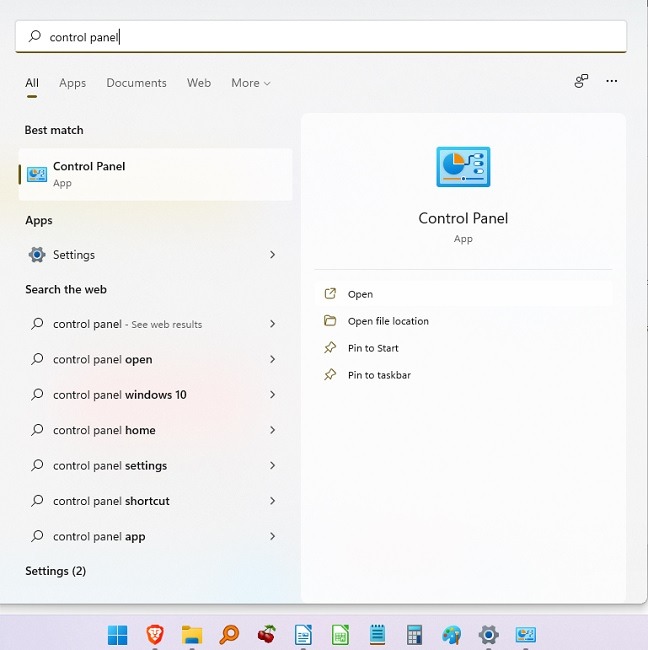The width and height of the screenshot is (648, 650).
Task: Click the orange magnifier app in taskbar
Action: click(229, 635)
